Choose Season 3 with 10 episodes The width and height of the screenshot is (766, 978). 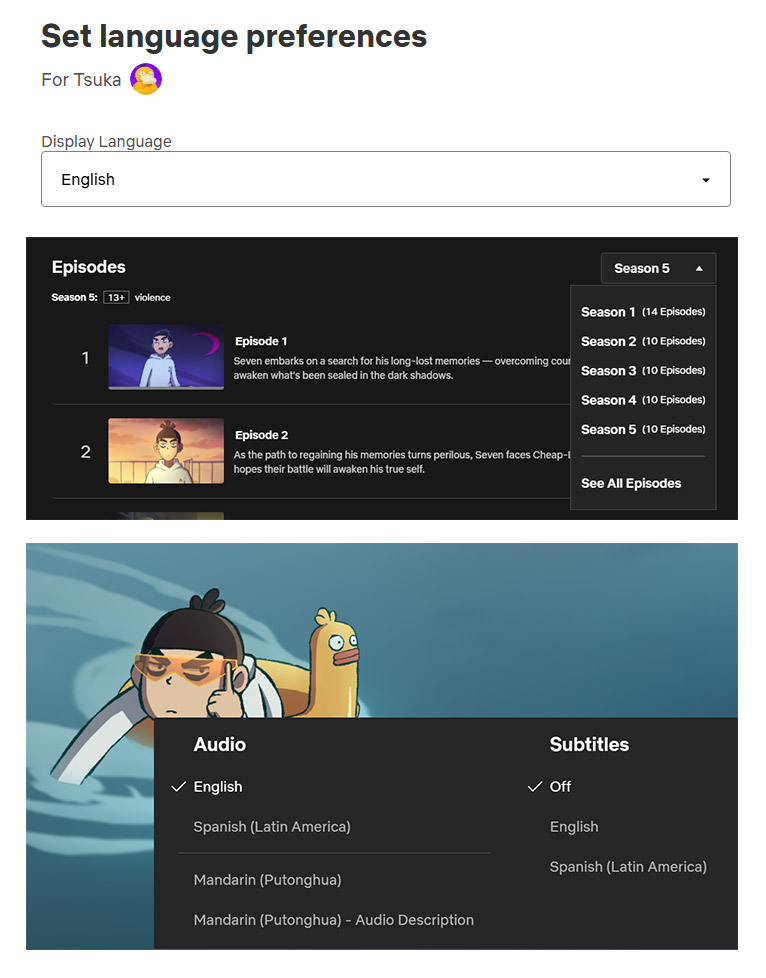[x=642, y=371]
